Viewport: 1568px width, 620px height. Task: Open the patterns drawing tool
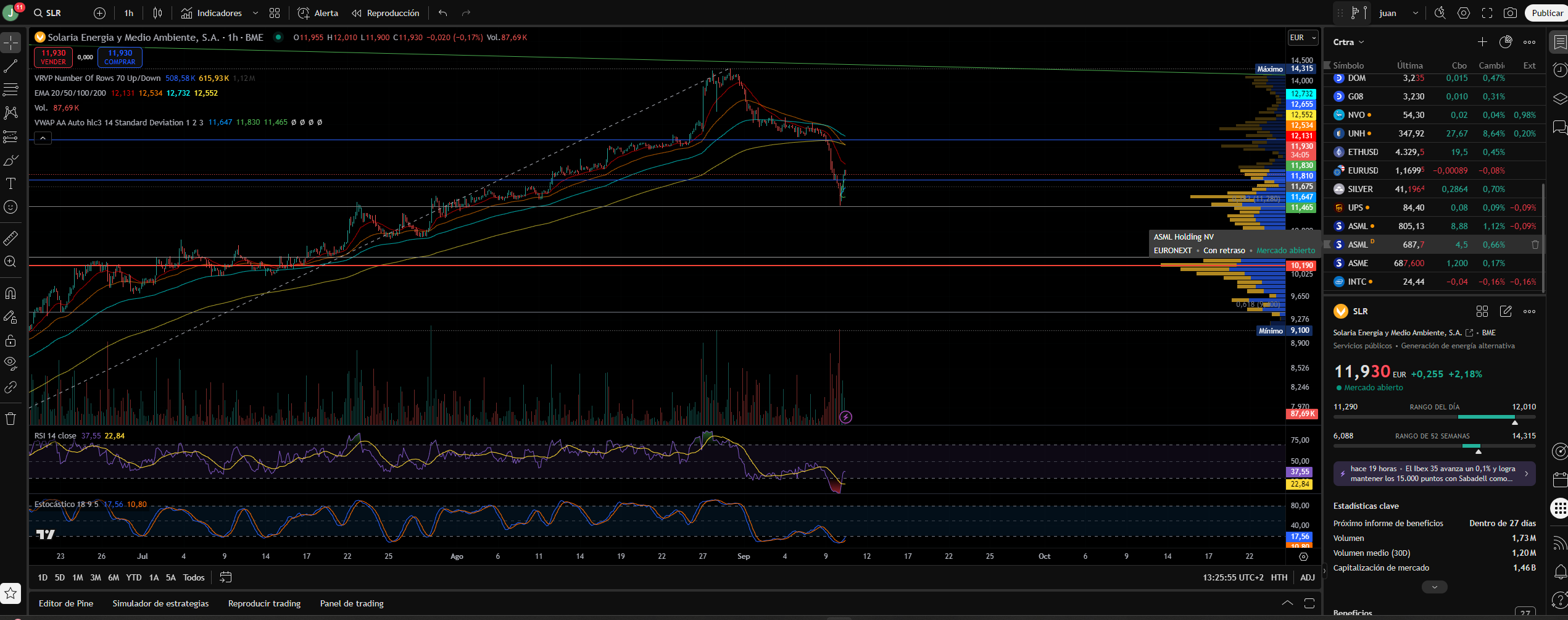coord(10,113)
